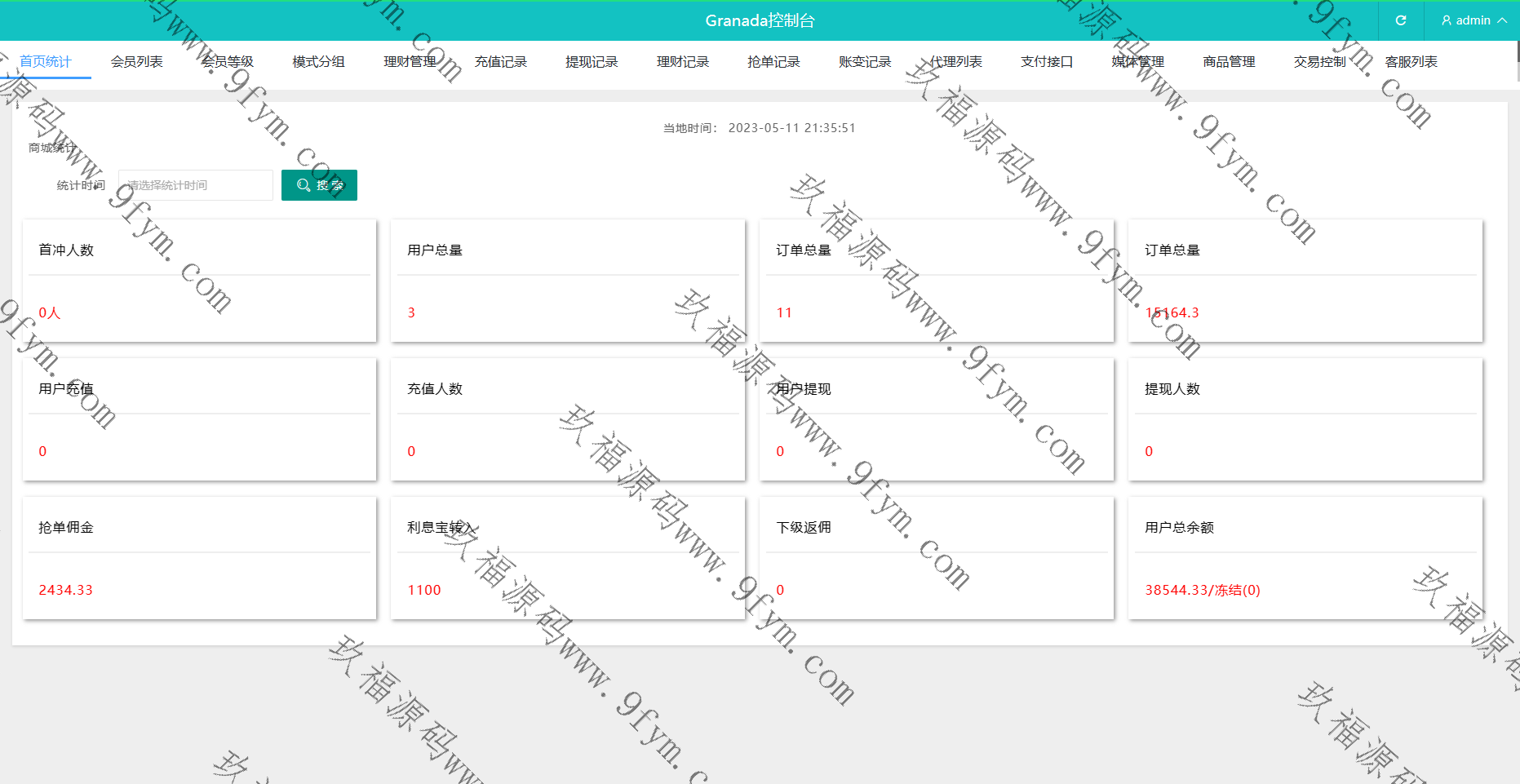Select the 模式分组 menu item
1520x784 pixels.
[x=319, y=62]
